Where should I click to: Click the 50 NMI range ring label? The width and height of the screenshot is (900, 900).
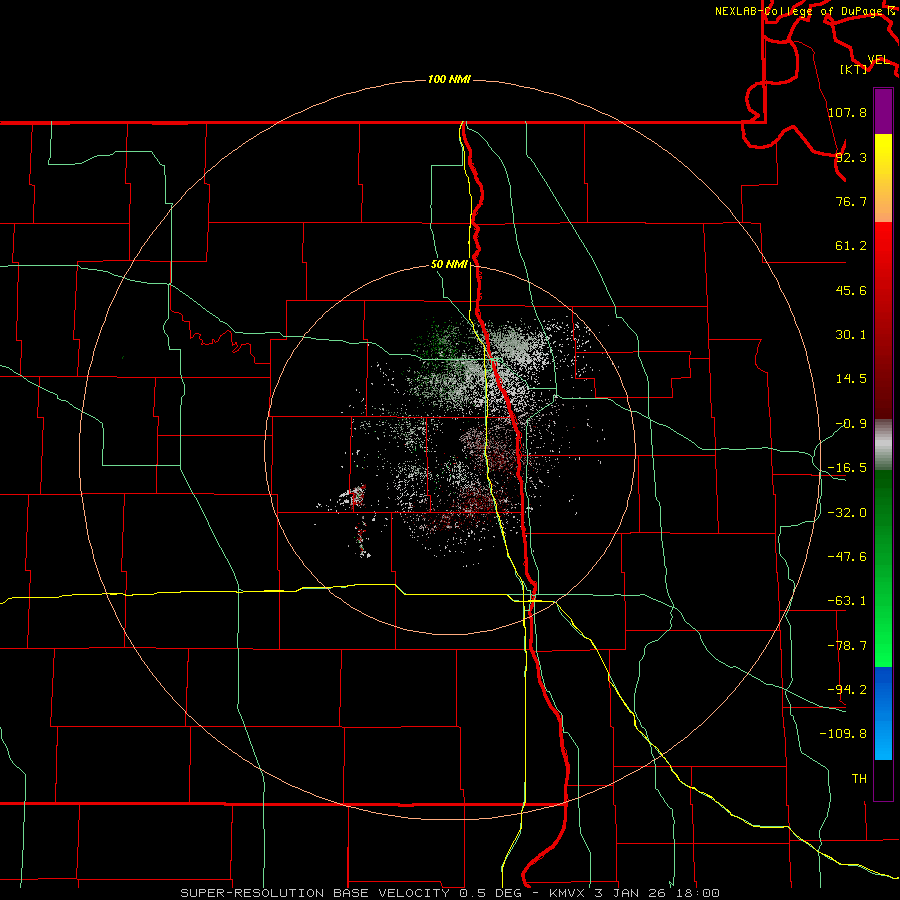point(449,265)
